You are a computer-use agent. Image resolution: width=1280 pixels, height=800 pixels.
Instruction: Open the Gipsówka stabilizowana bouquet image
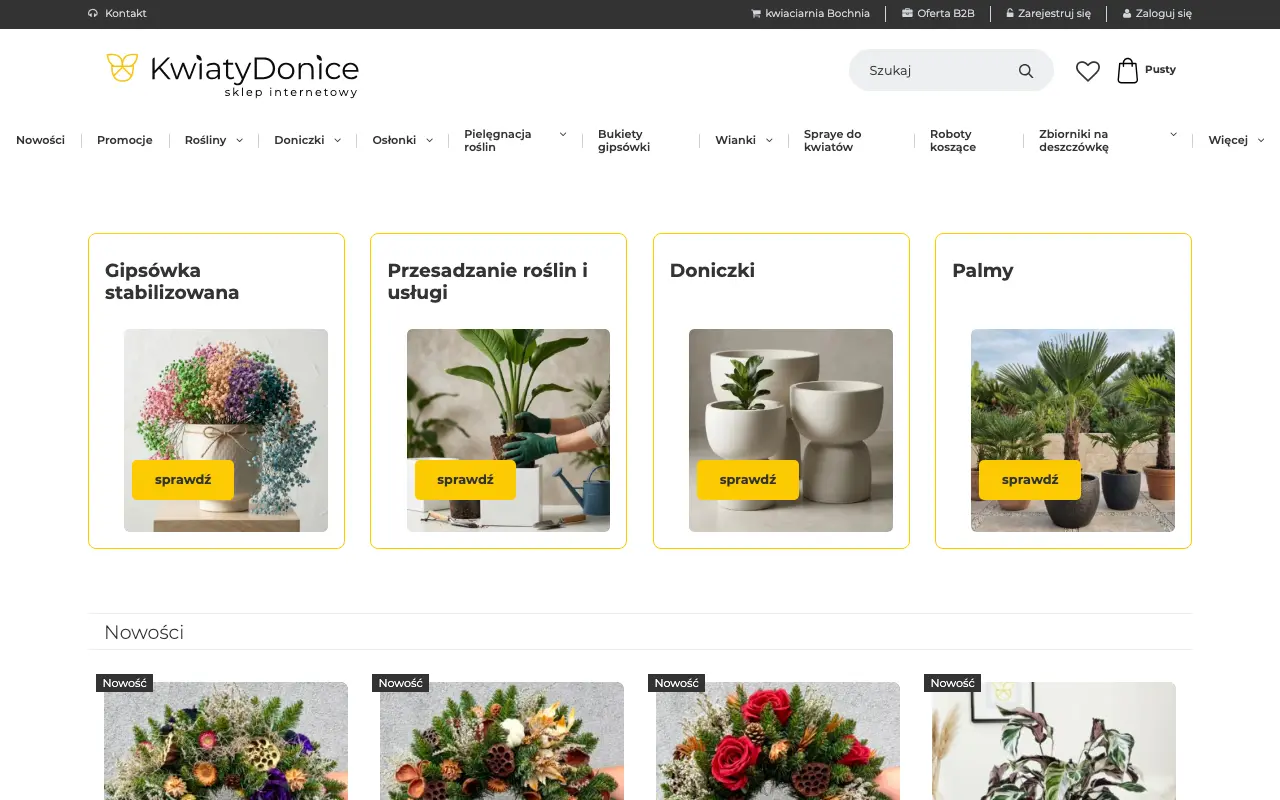click(x=226, y=430)
